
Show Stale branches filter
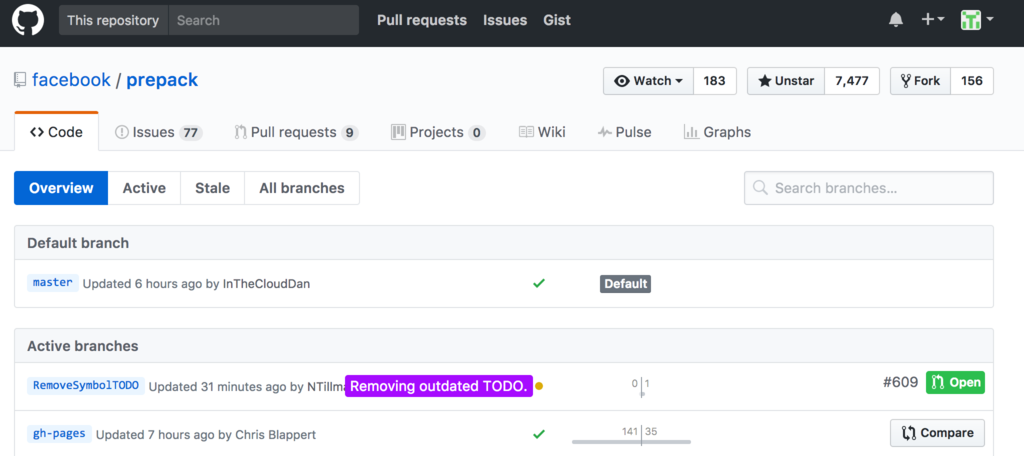[212, 188]
